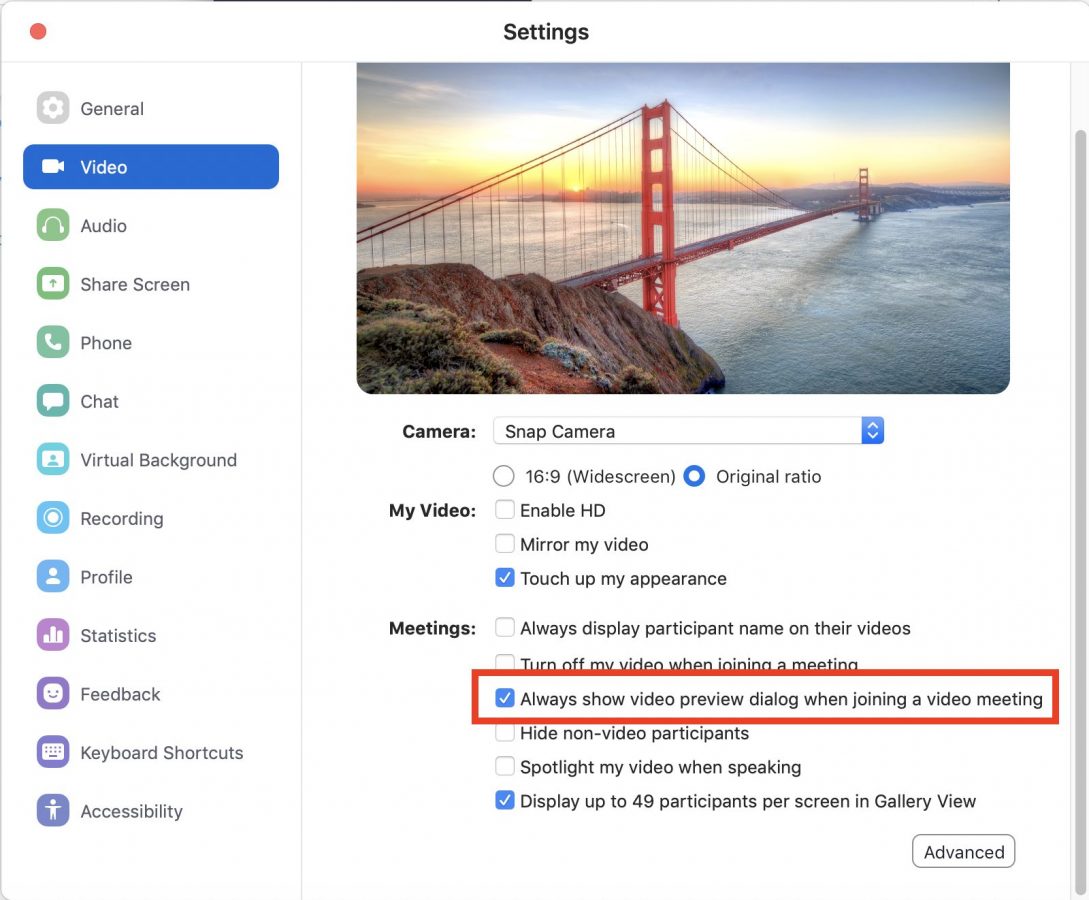Click the Phone handset icon
The height and width of the screenshot is (900, 1089).
pyautogui.click(x=53, y=342)
